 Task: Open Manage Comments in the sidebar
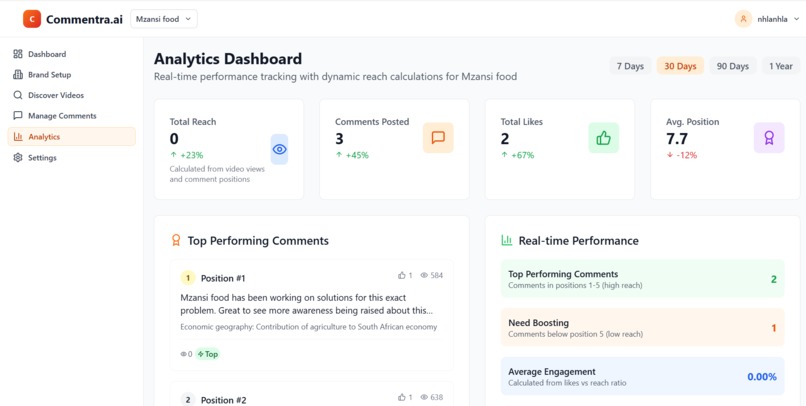71,116
